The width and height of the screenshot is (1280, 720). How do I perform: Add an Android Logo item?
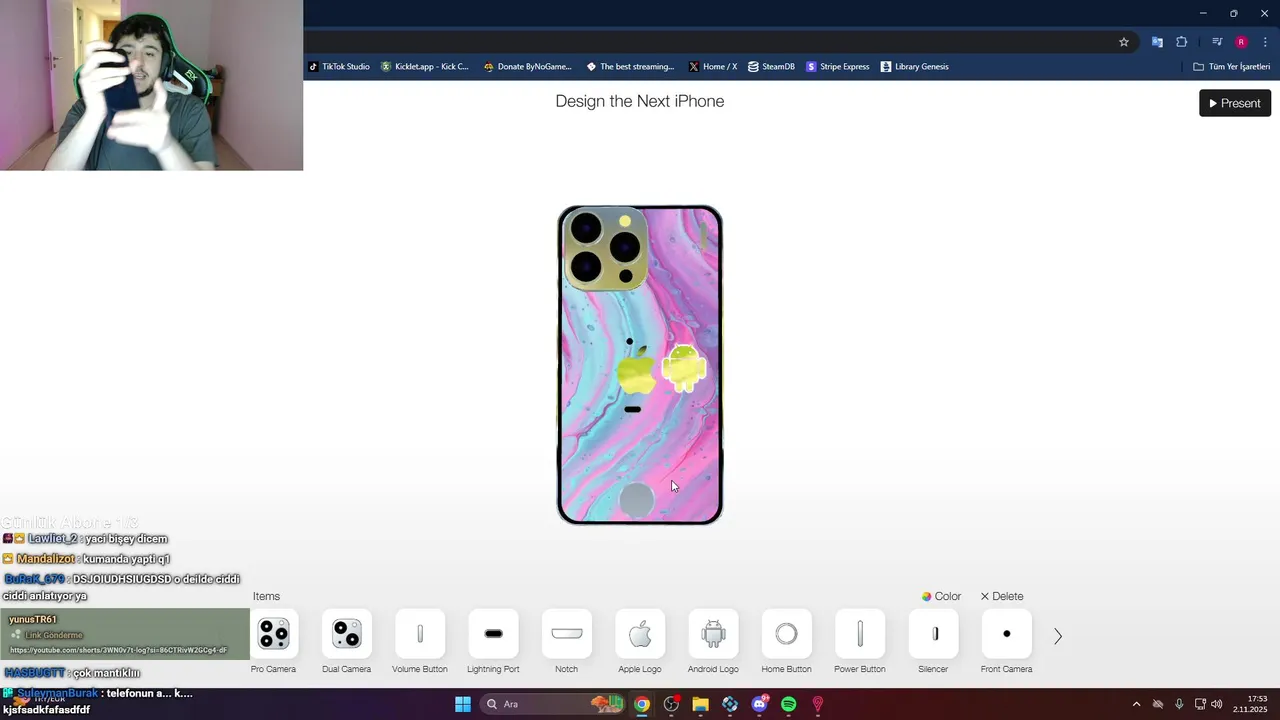point(713,634)
